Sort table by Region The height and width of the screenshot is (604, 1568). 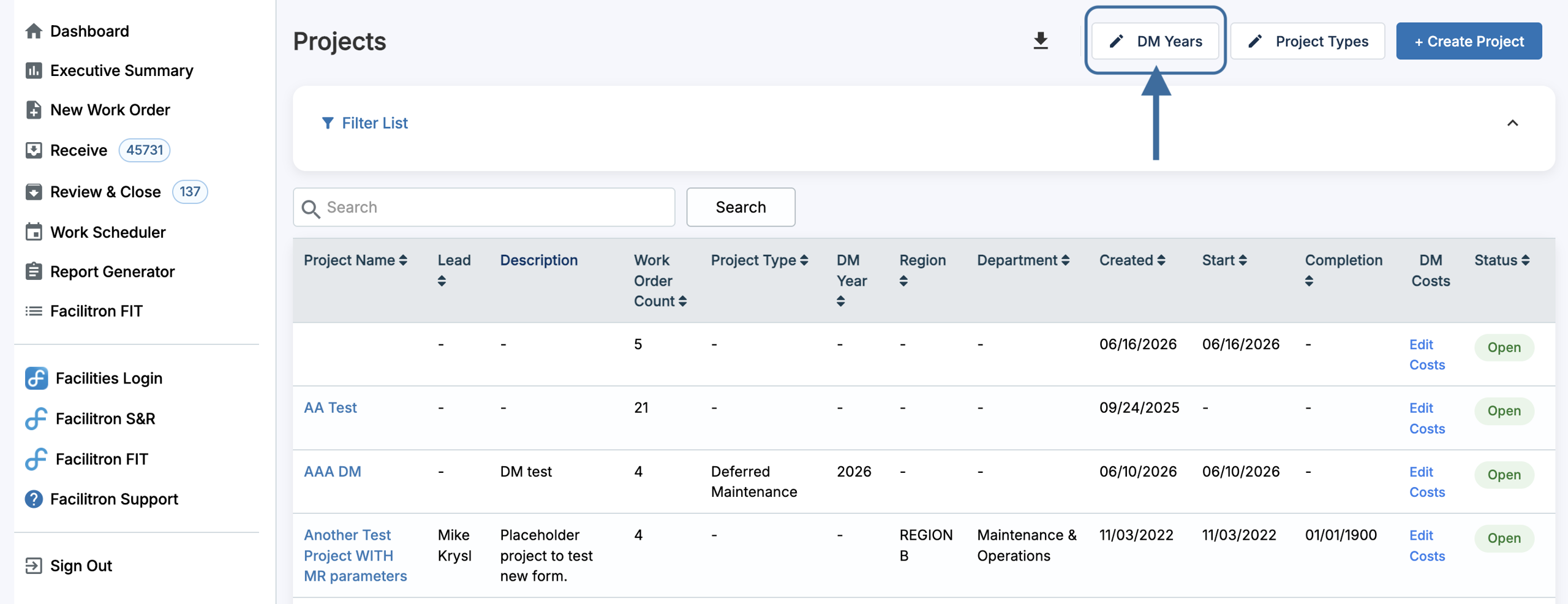903,281
